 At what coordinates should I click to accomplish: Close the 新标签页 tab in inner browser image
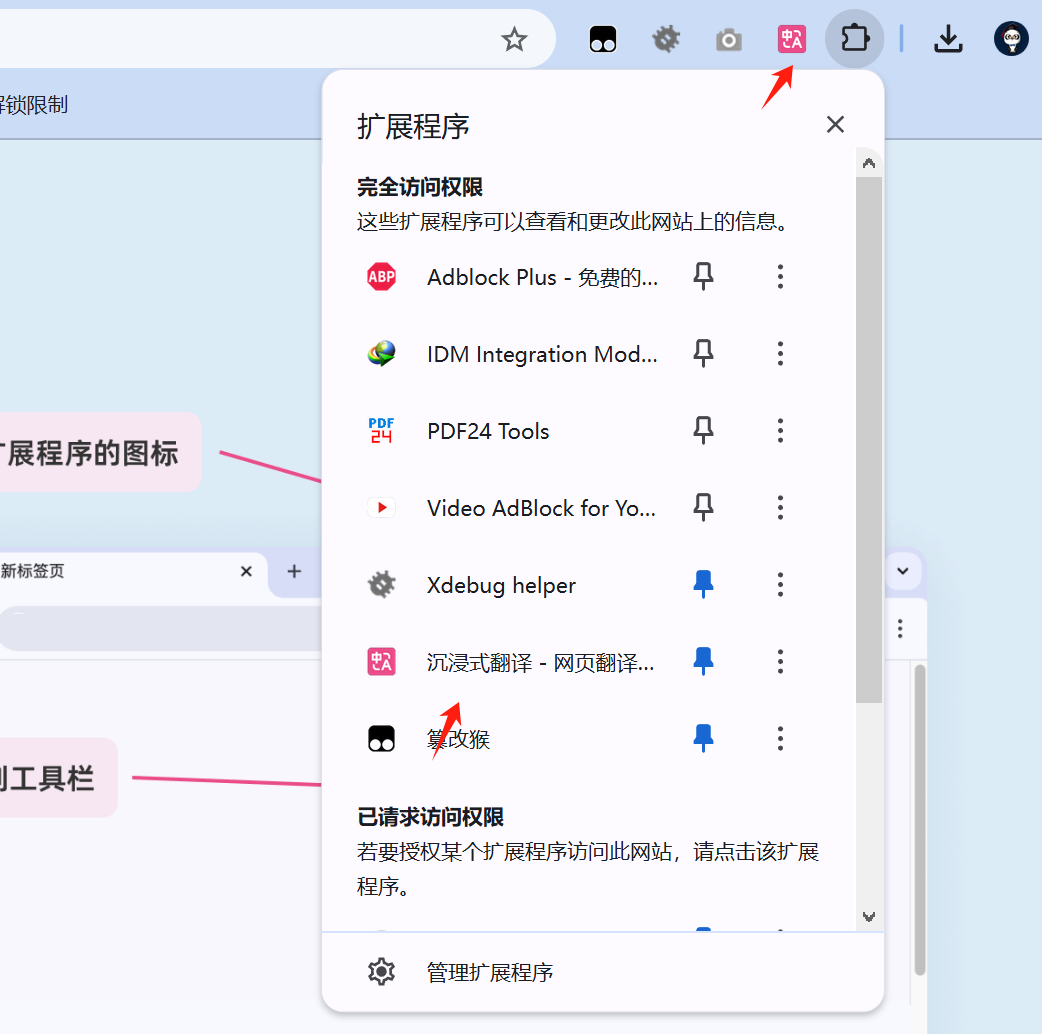(x=246, y=571)
